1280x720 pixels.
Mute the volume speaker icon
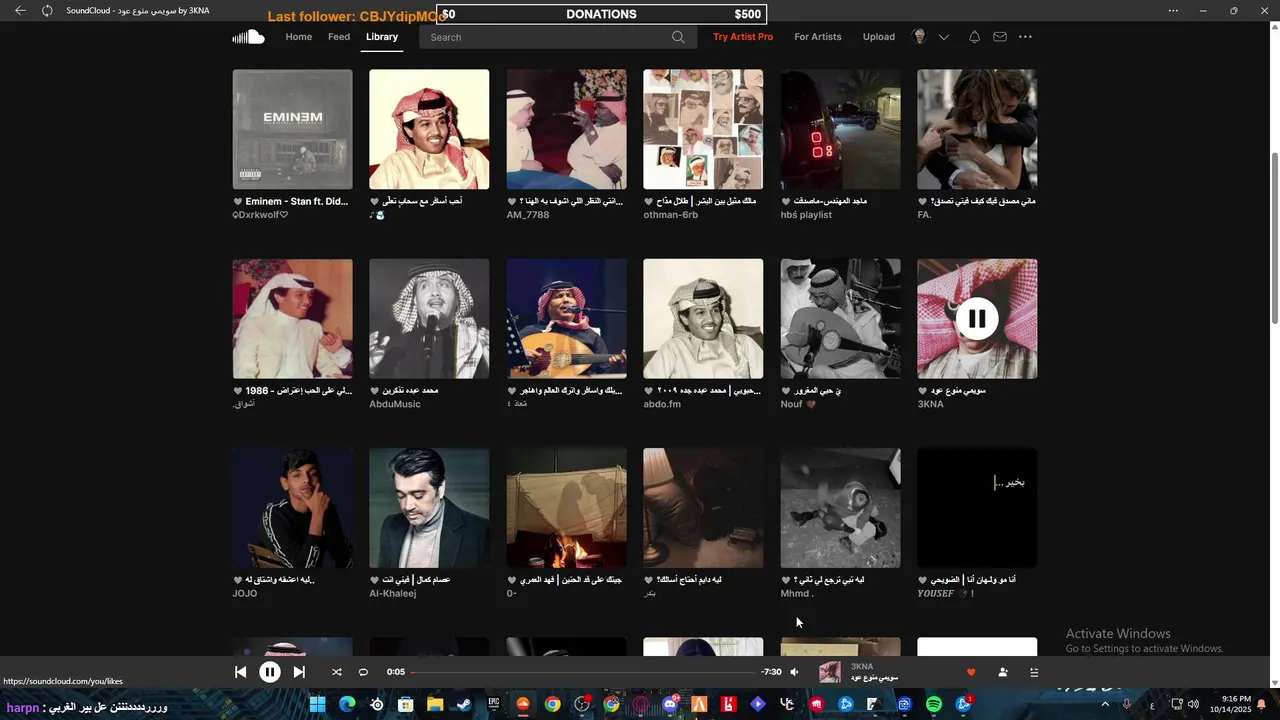coord(794,672)
